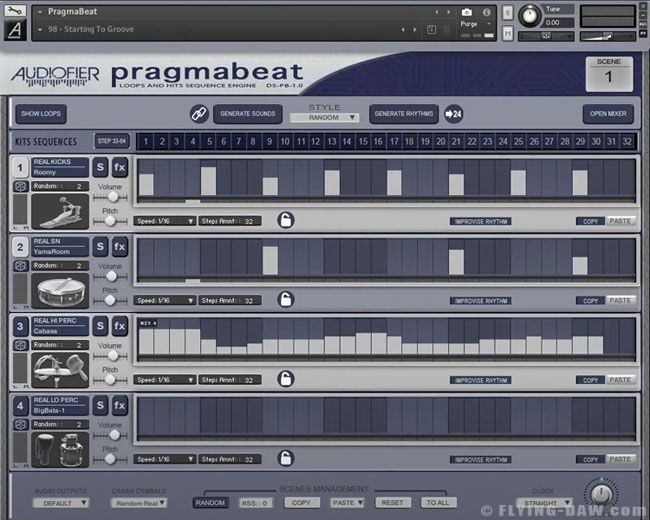The image size is (650, 520).
Task: Toggle the lock on Real Kicks sequence
Action: tap(286, 220)
